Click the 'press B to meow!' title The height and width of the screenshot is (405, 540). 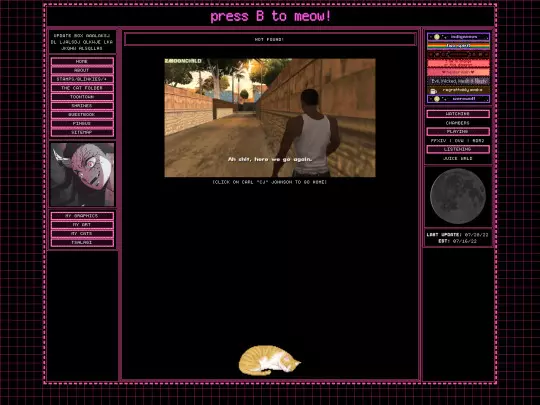pos(271,16)
